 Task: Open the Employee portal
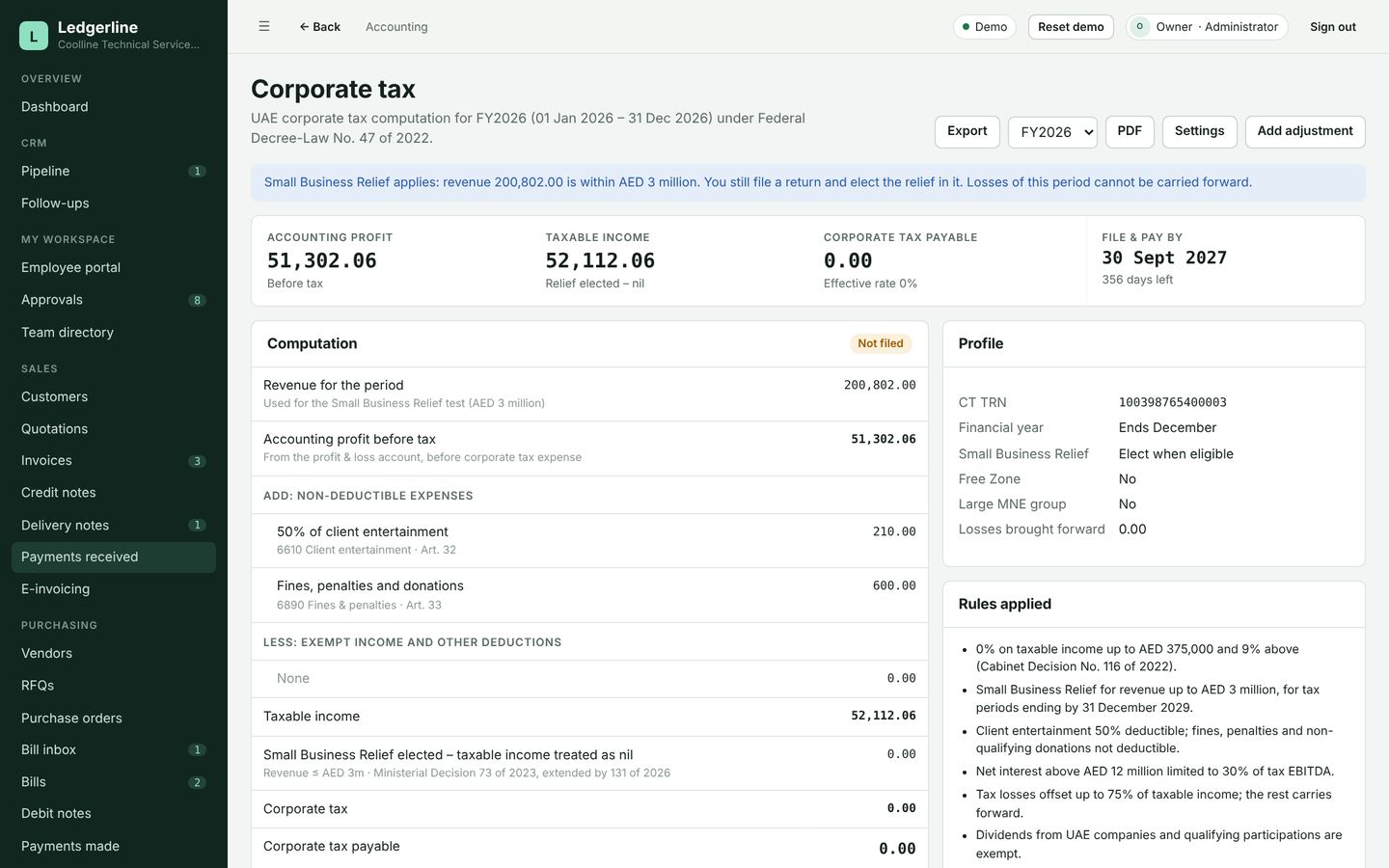pyautogui.click(x=114, y=268)
